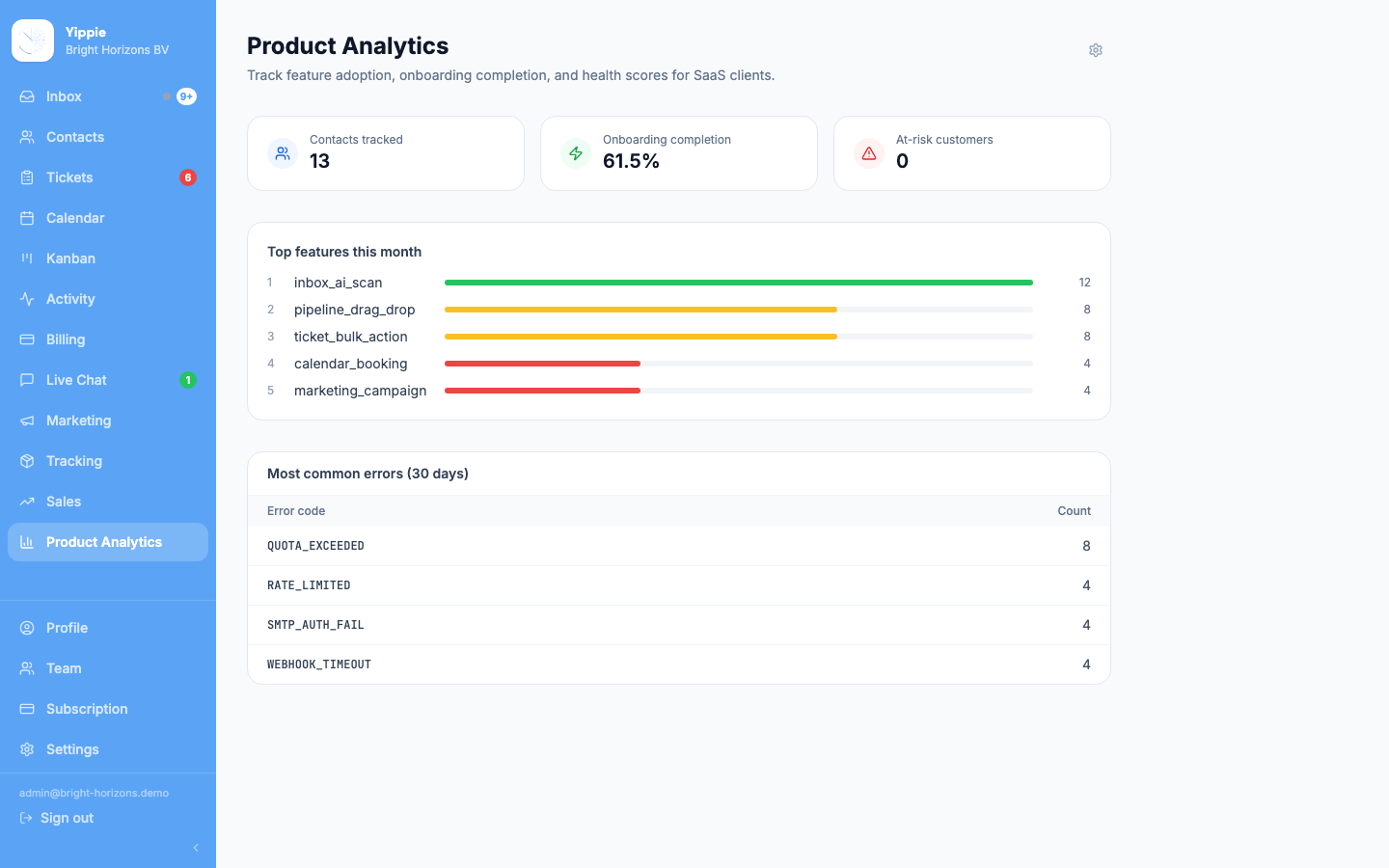Click the Error code column header
Screen dimensions: 1389x868
[296, 511]
